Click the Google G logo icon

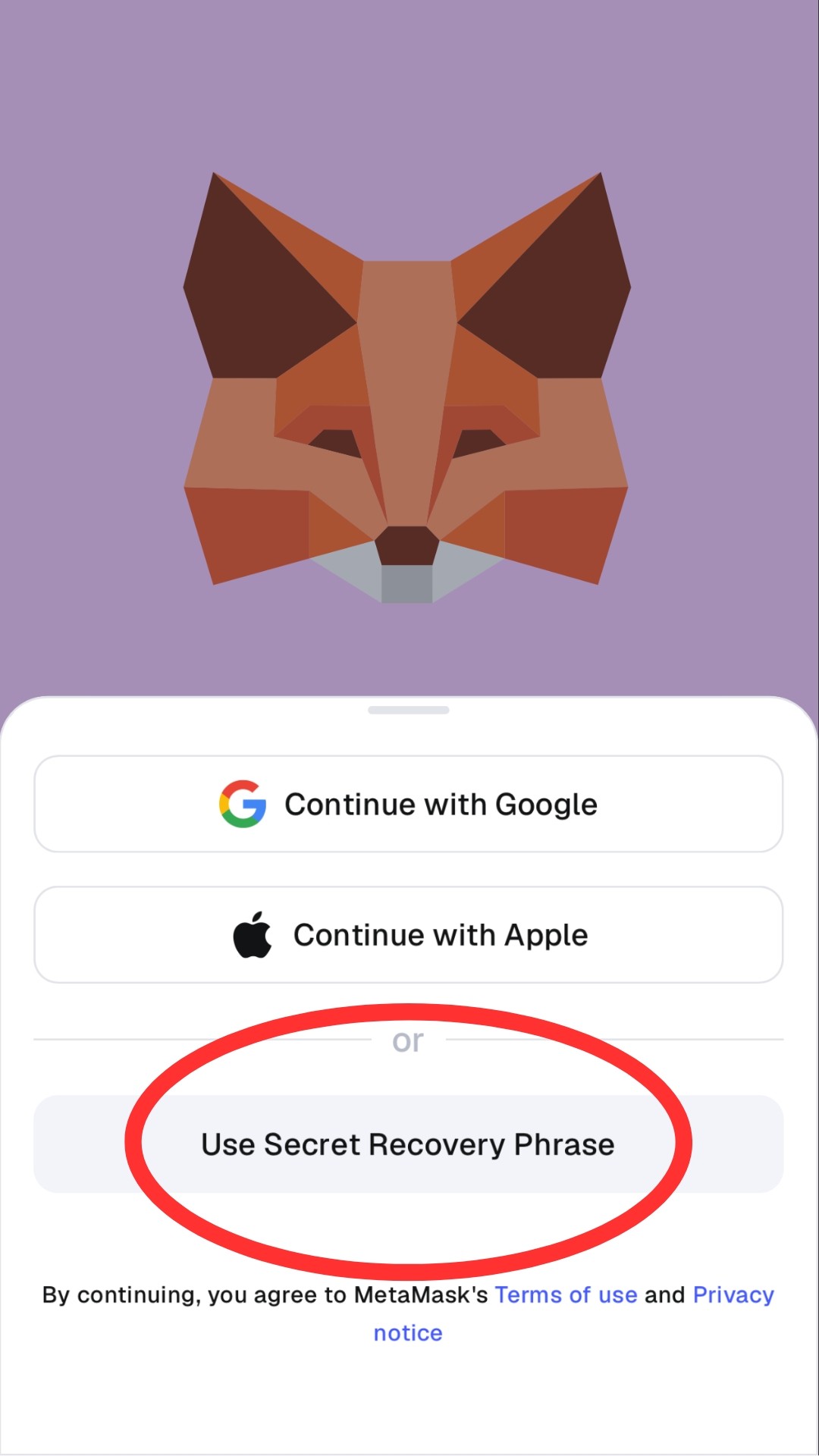(243, 804)
